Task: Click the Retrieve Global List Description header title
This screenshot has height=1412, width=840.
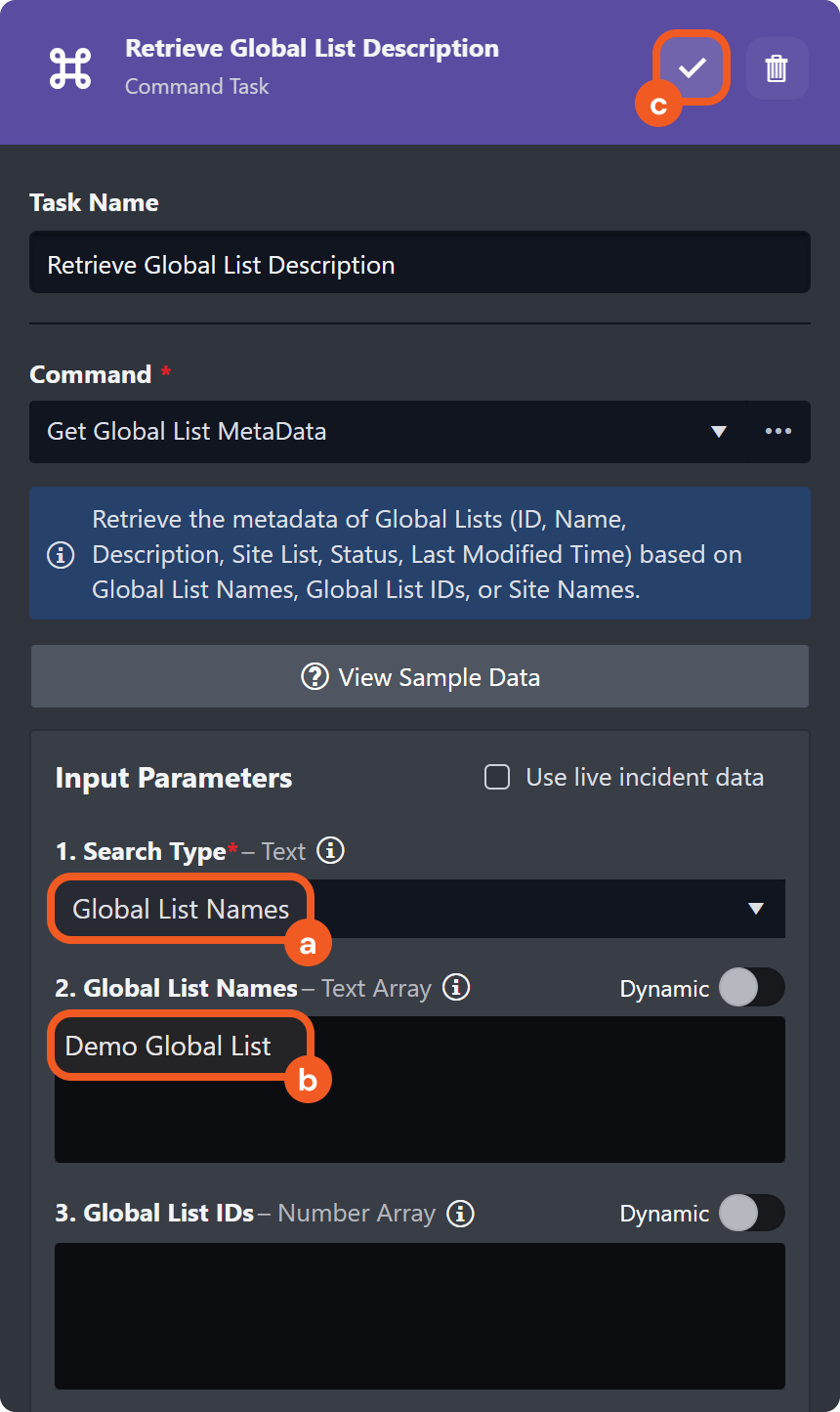Action: [x=312, y=49]
